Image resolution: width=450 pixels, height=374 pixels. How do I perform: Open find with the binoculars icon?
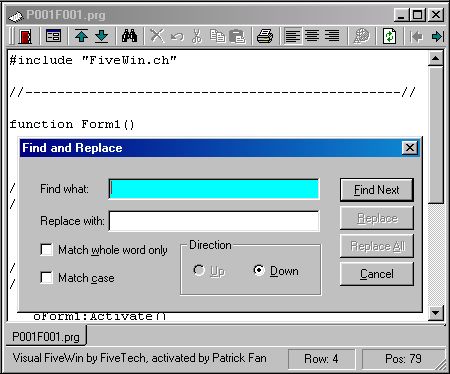[x=130, y=36]
